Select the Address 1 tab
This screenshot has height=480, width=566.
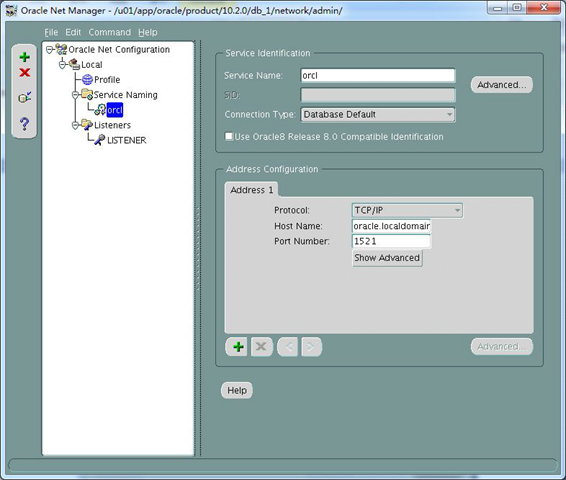pyautogui.click(x=252, y=190)
